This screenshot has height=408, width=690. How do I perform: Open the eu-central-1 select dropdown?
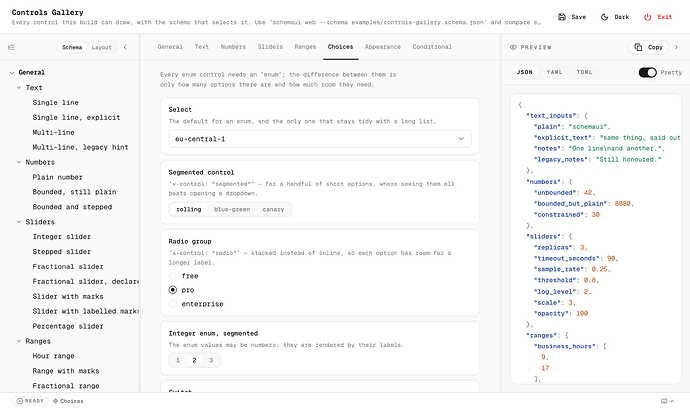320,139
